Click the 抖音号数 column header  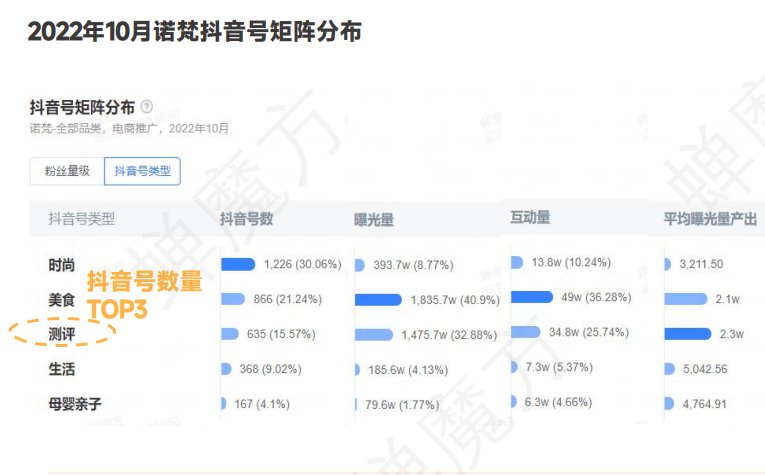pyautogui.click(x=246, y=219)
